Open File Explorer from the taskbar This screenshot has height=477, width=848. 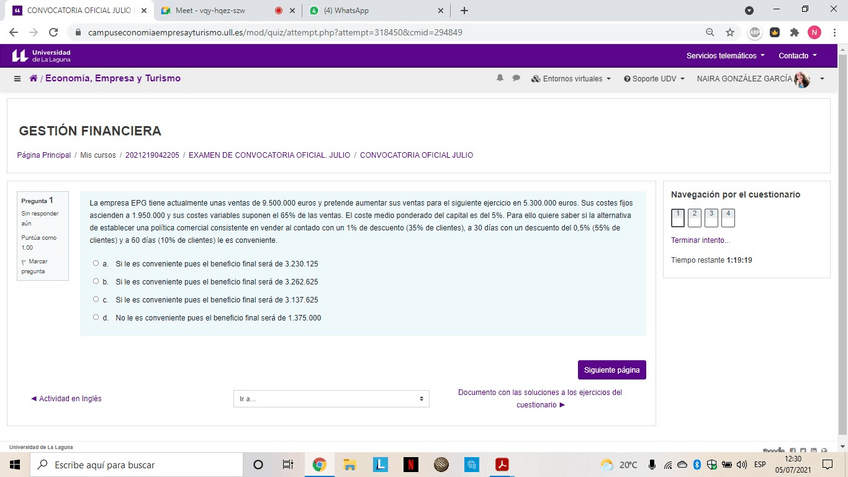350,465
